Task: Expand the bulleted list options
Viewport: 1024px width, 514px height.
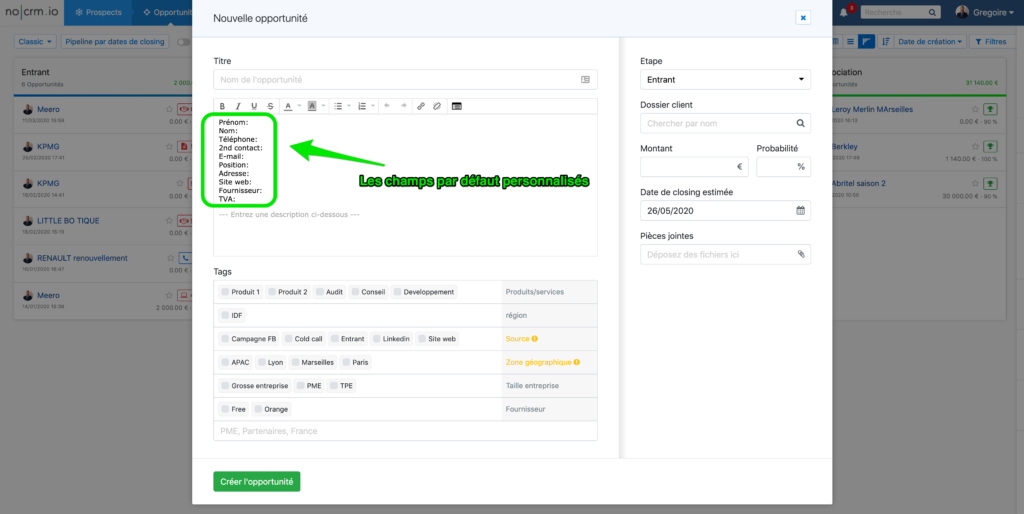Action: point(348,105)
